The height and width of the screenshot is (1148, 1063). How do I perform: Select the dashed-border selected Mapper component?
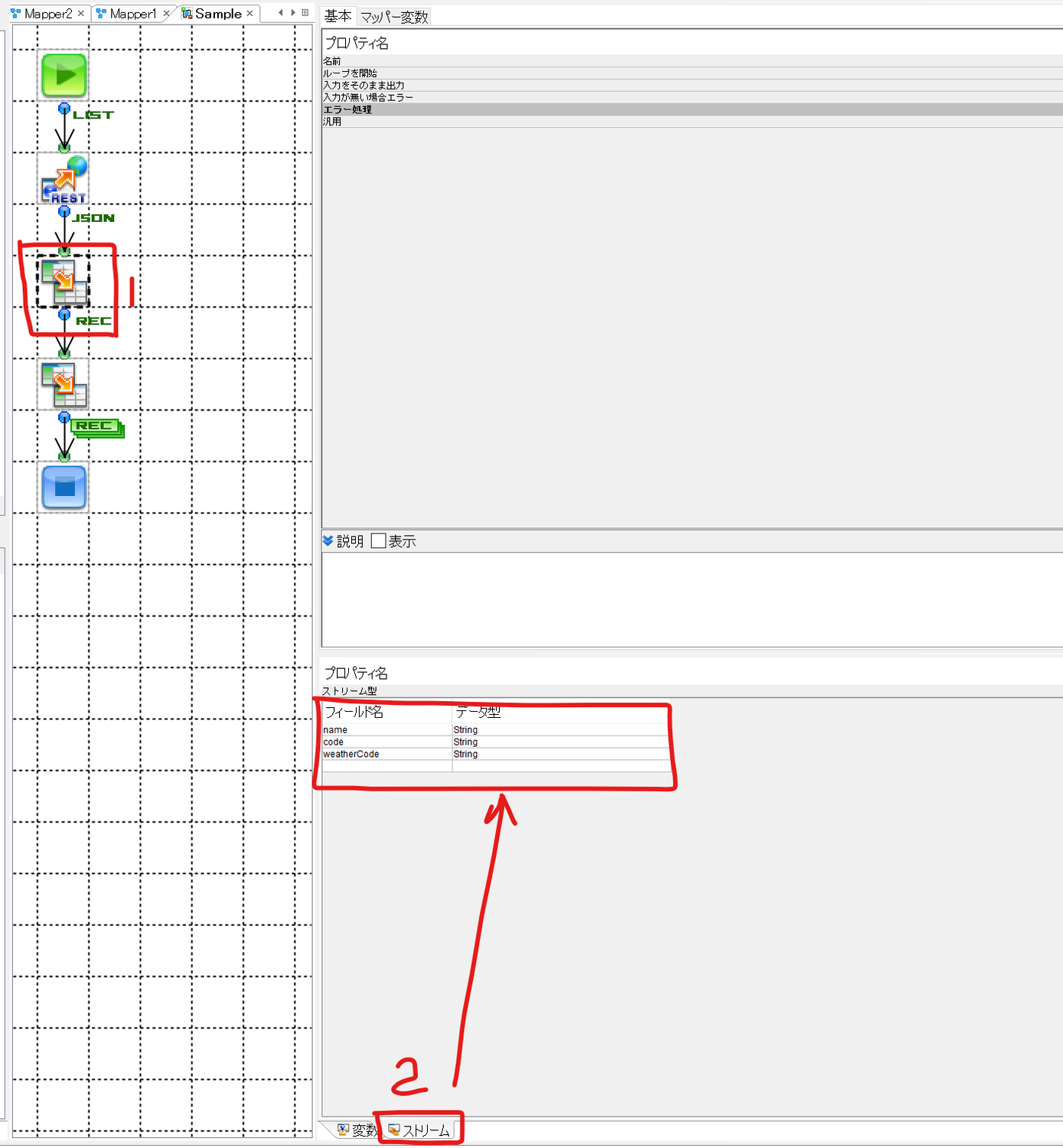[64, 282]
